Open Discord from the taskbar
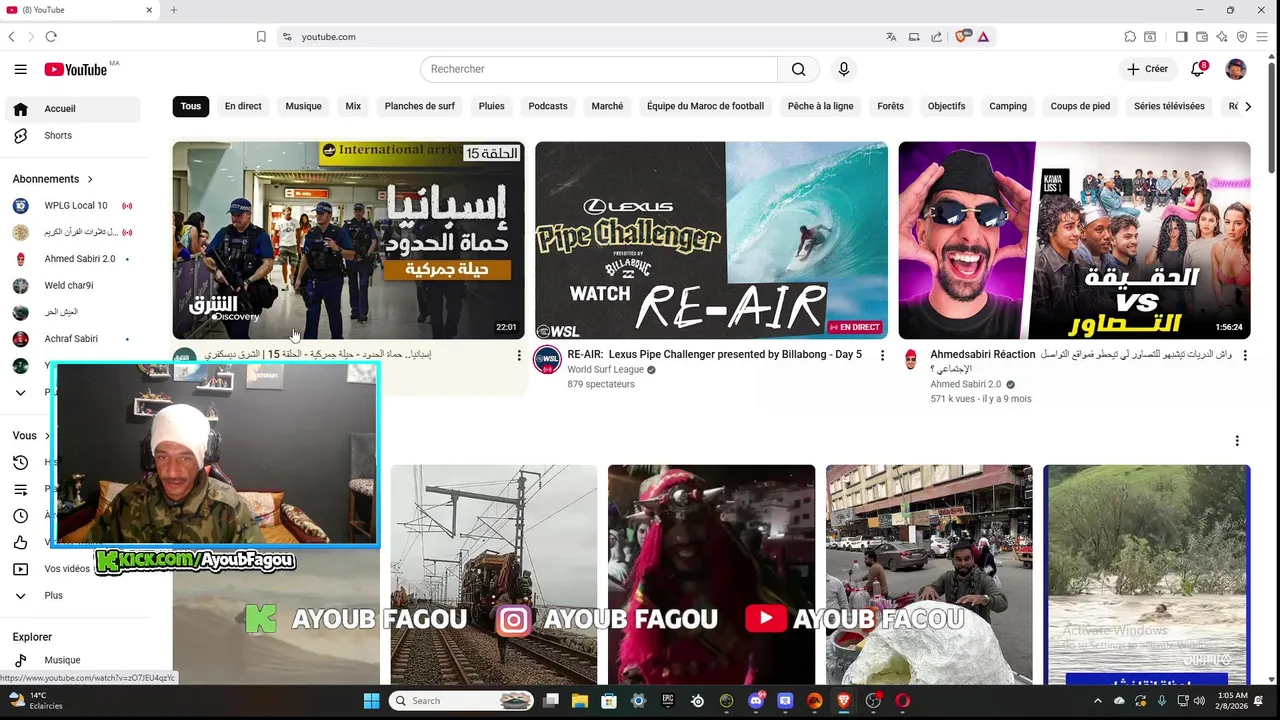 pos(756,701)
